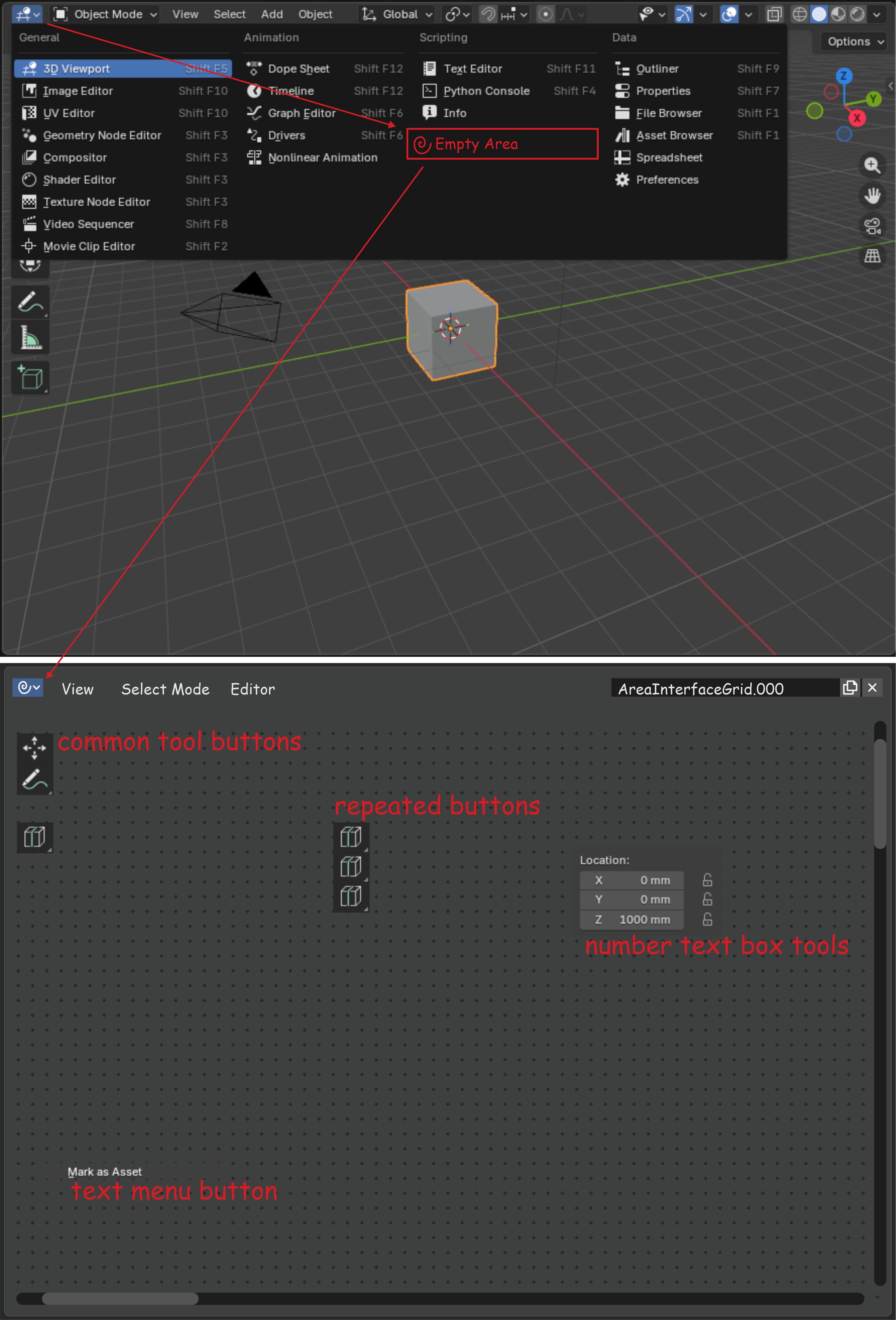This screenshot has height=1320, width=896.
Task: Toggle proportional editing in the header
Action: [545, 14]
